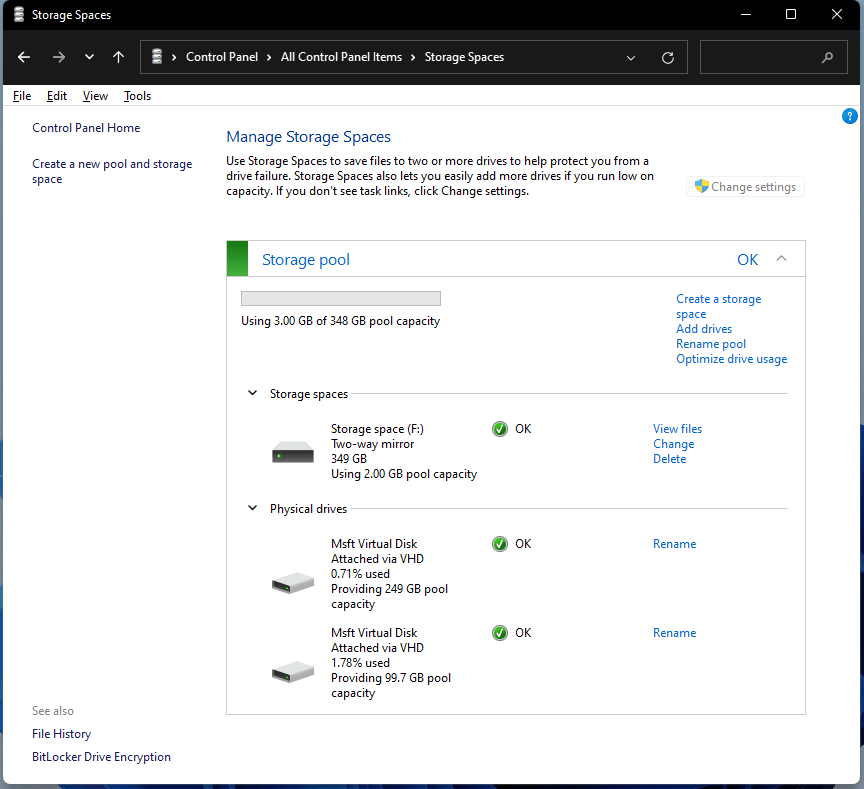Screen dimensions: 864x789
Task: Click the pool capacity usage bar
Action: coord(340,297)
